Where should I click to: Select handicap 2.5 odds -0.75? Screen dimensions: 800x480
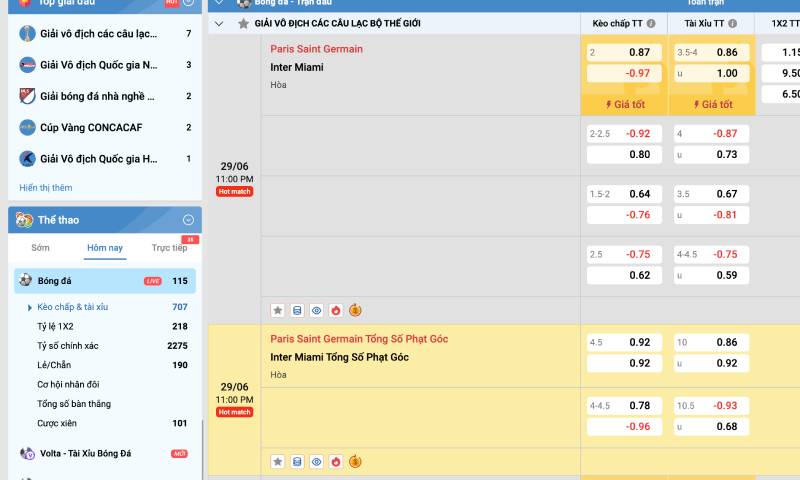point(624,254)
